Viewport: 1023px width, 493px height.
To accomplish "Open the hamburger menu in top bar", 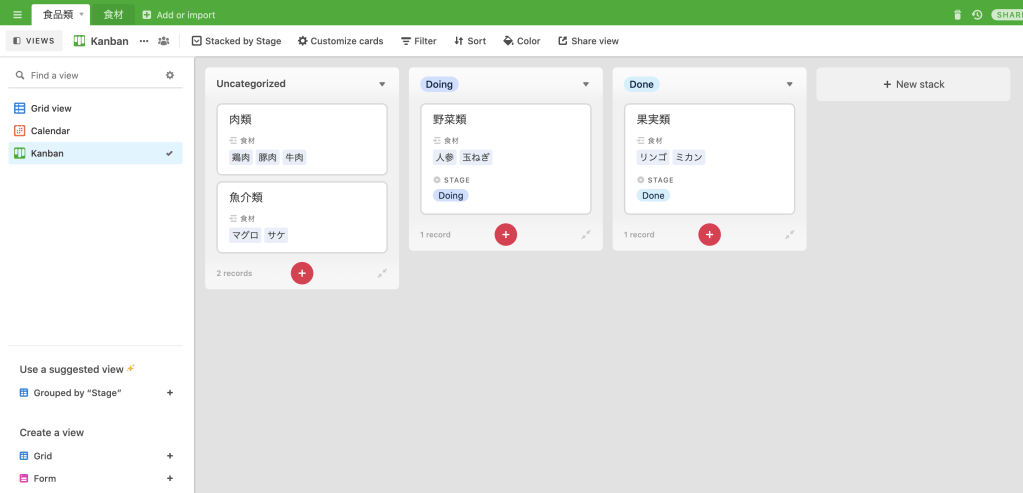I will [x=17, y=15].
